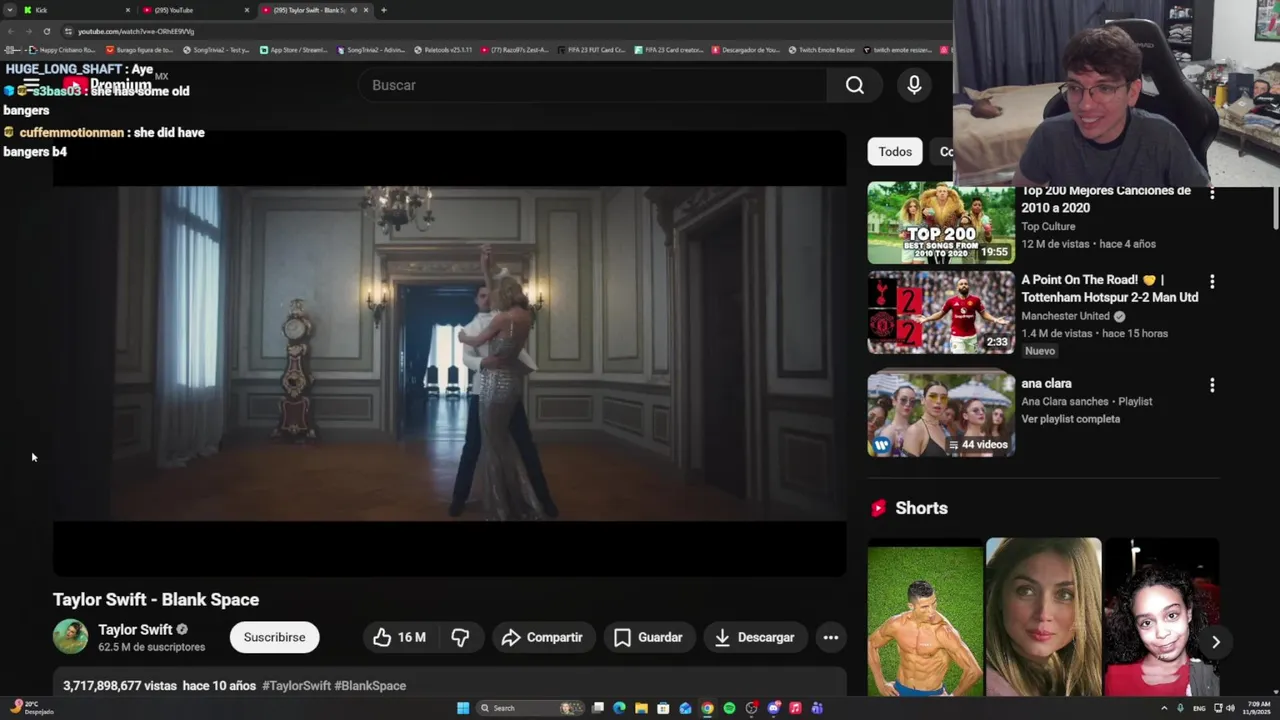The width and height of the screenshot is (1280, 720).
Task: Show next Shorts with the right chevron
Action: pos(1215,642)
